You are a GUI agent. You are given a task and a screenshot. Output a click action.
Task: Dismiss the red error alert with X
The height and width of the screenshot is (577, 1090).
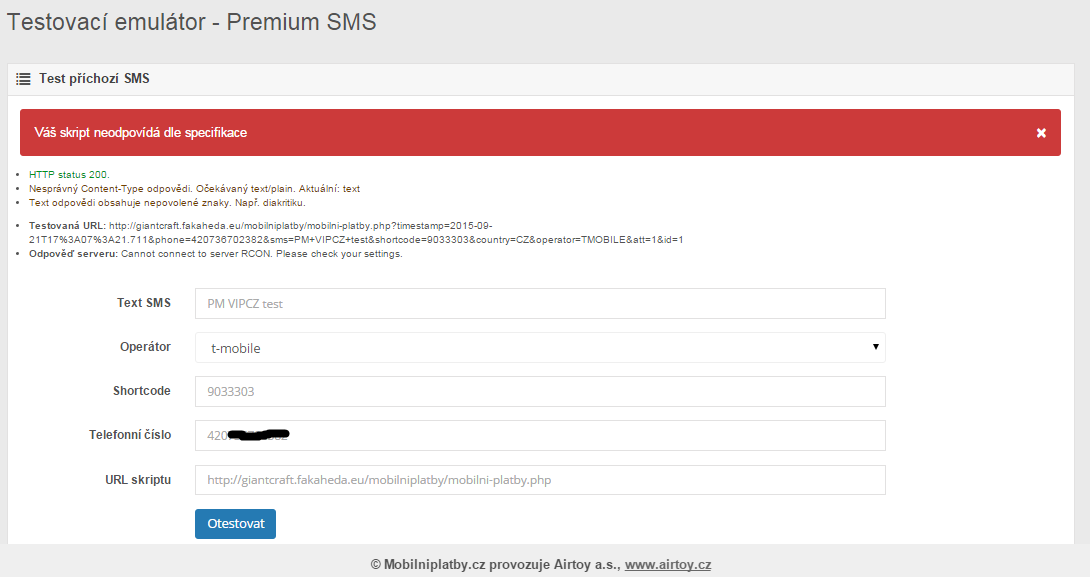1041,133
